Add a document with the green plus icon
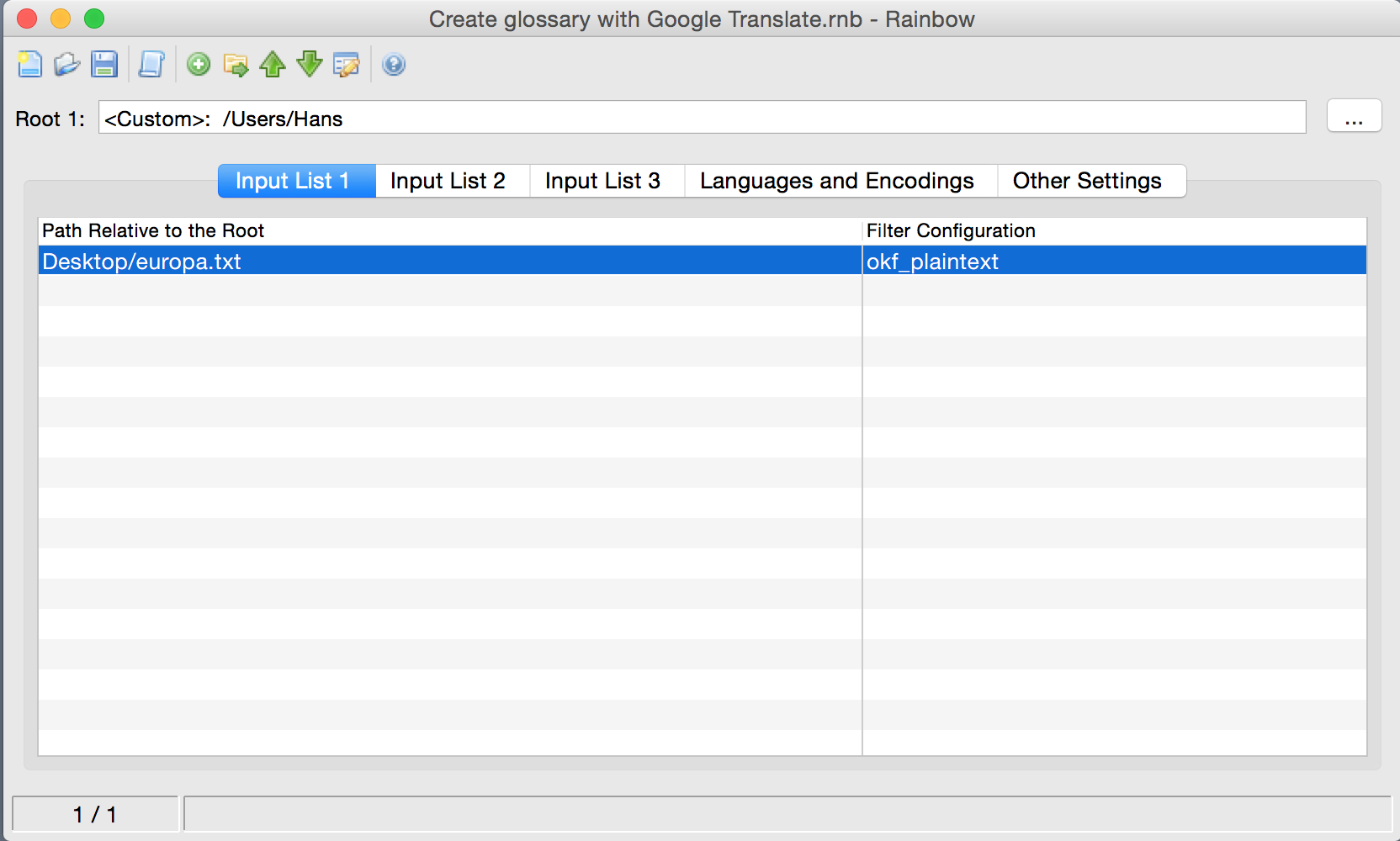 [x=199, y=65]
